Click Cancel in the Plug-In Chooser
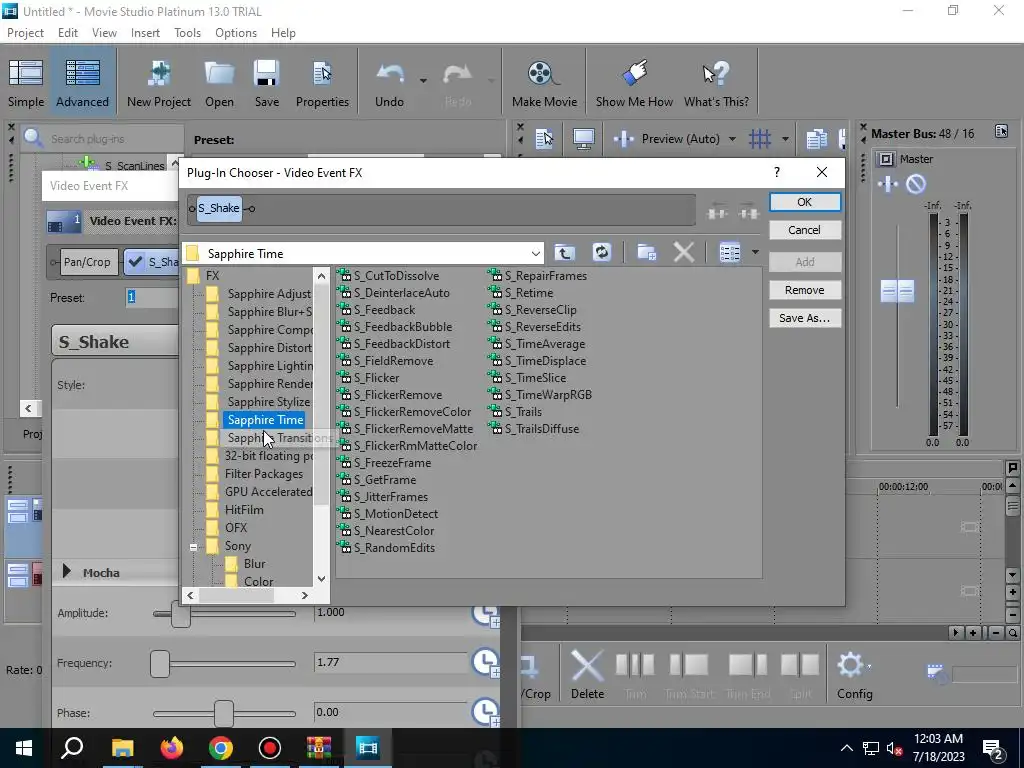 (805, 230)
